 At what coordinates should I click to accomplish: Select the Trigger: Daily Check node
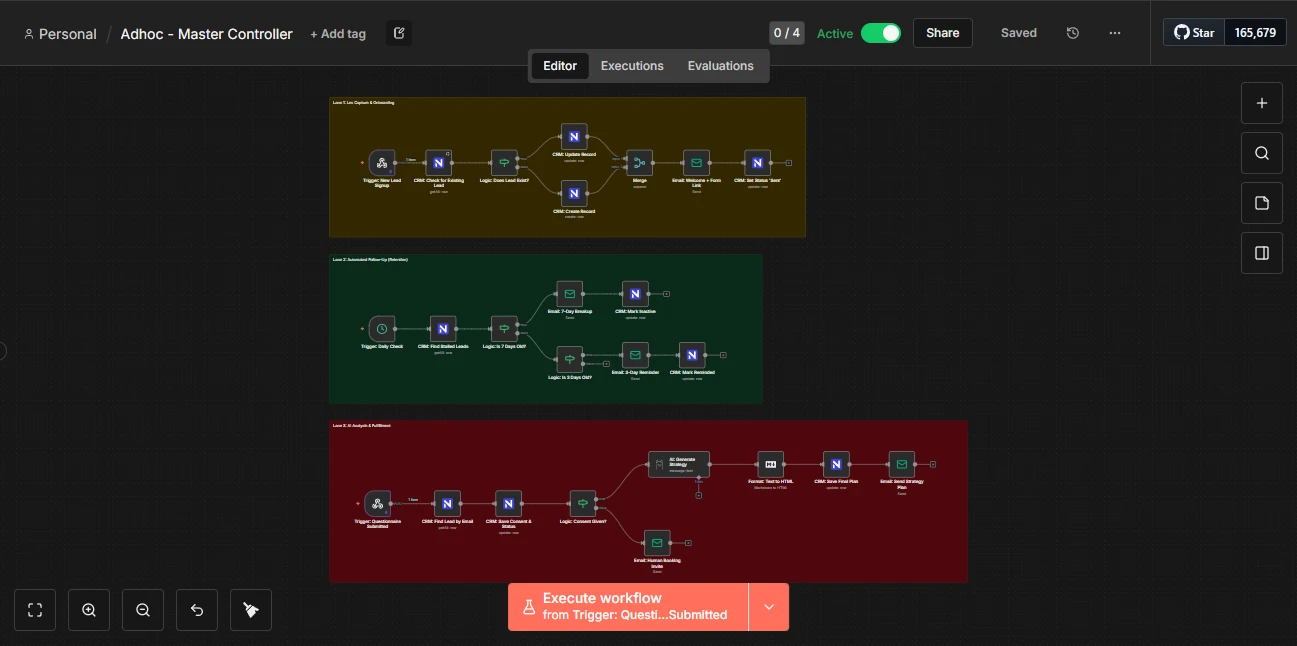(x=381, y=328)
